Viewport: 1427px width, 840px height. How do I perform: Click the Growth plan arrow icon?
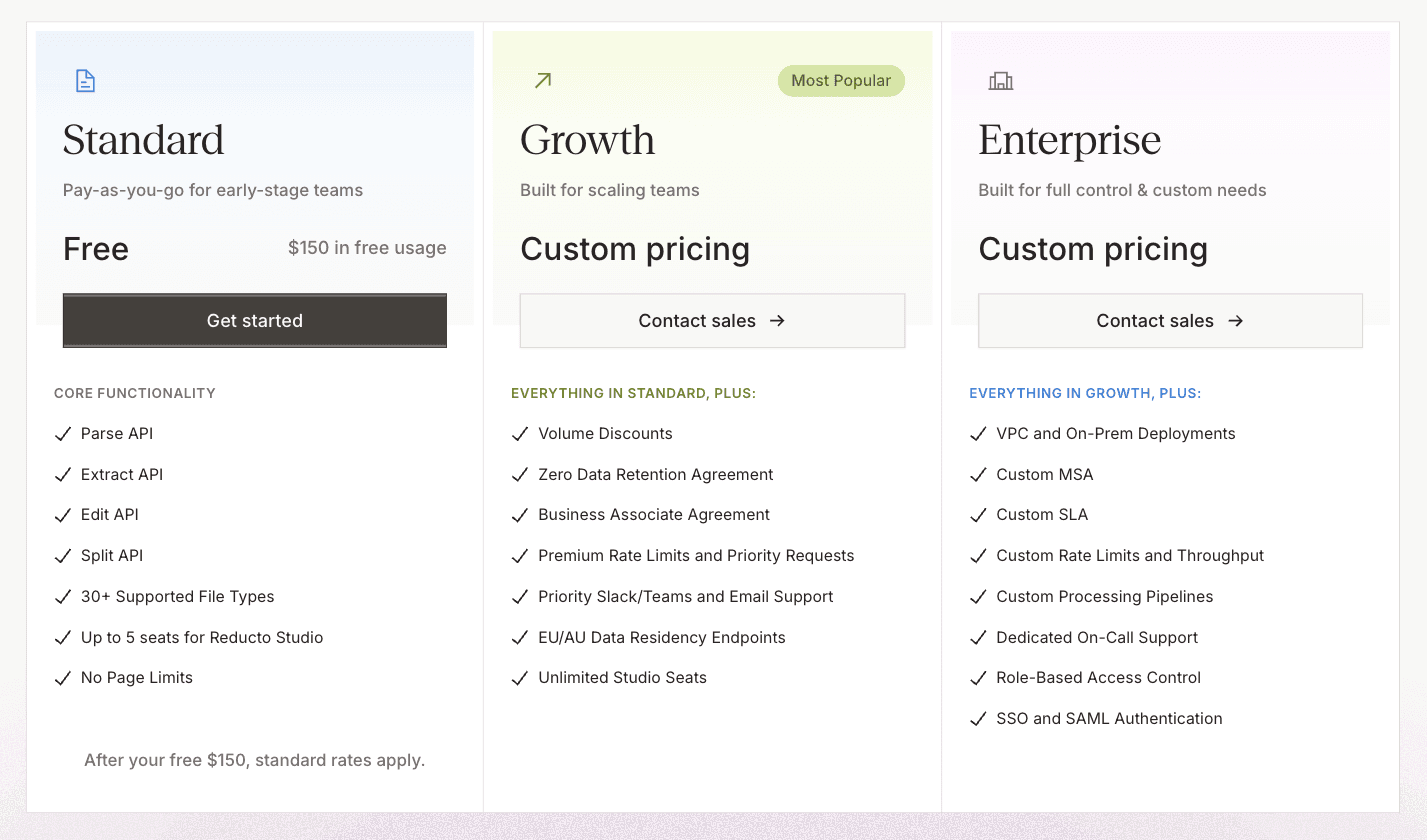[543, 81]
